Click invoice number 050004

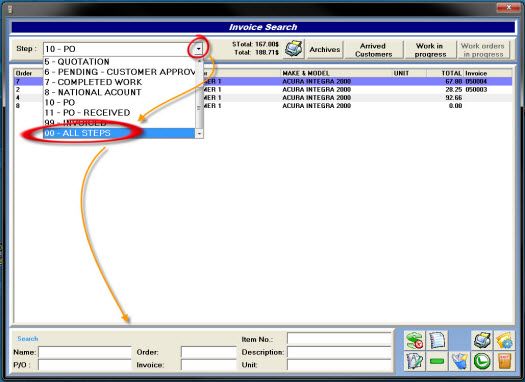pyautogui.click(x=476, y=81)
